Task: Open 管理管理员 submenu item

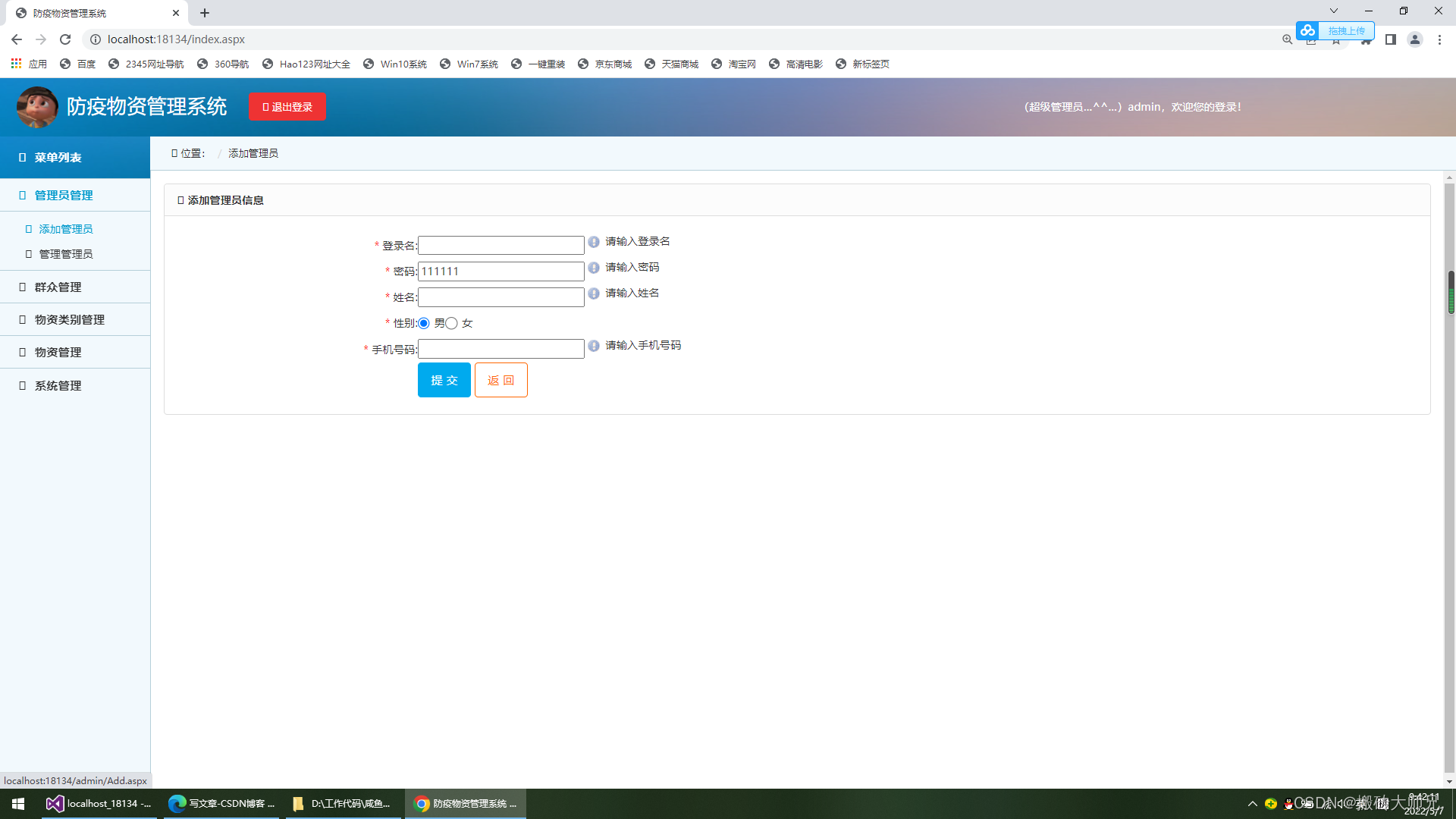Action: [66, 254]
